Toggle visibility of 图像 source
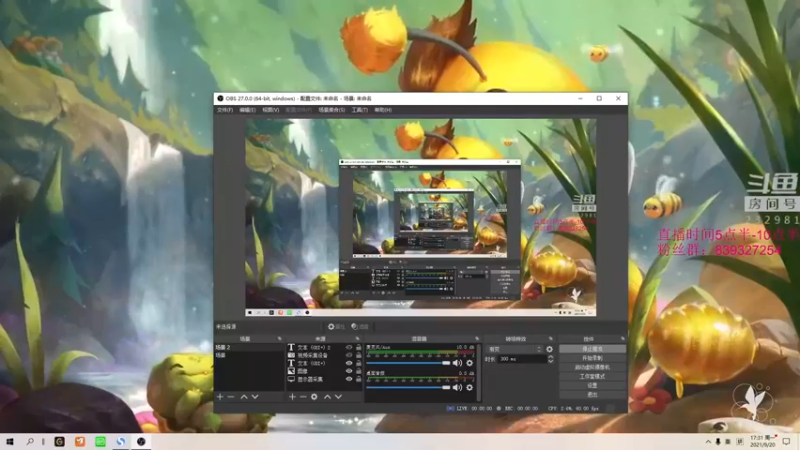 pyautogui.click(x=349, y=371)
